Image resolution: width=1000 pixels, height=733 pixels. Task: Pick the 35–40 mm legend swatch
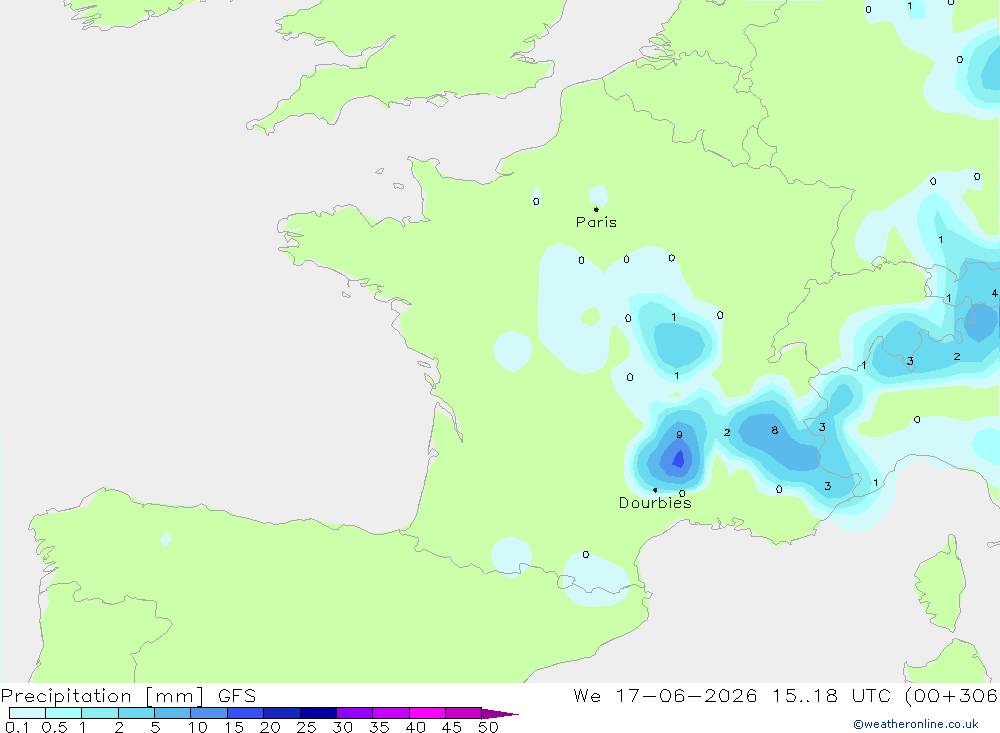(x=391, y=713)
